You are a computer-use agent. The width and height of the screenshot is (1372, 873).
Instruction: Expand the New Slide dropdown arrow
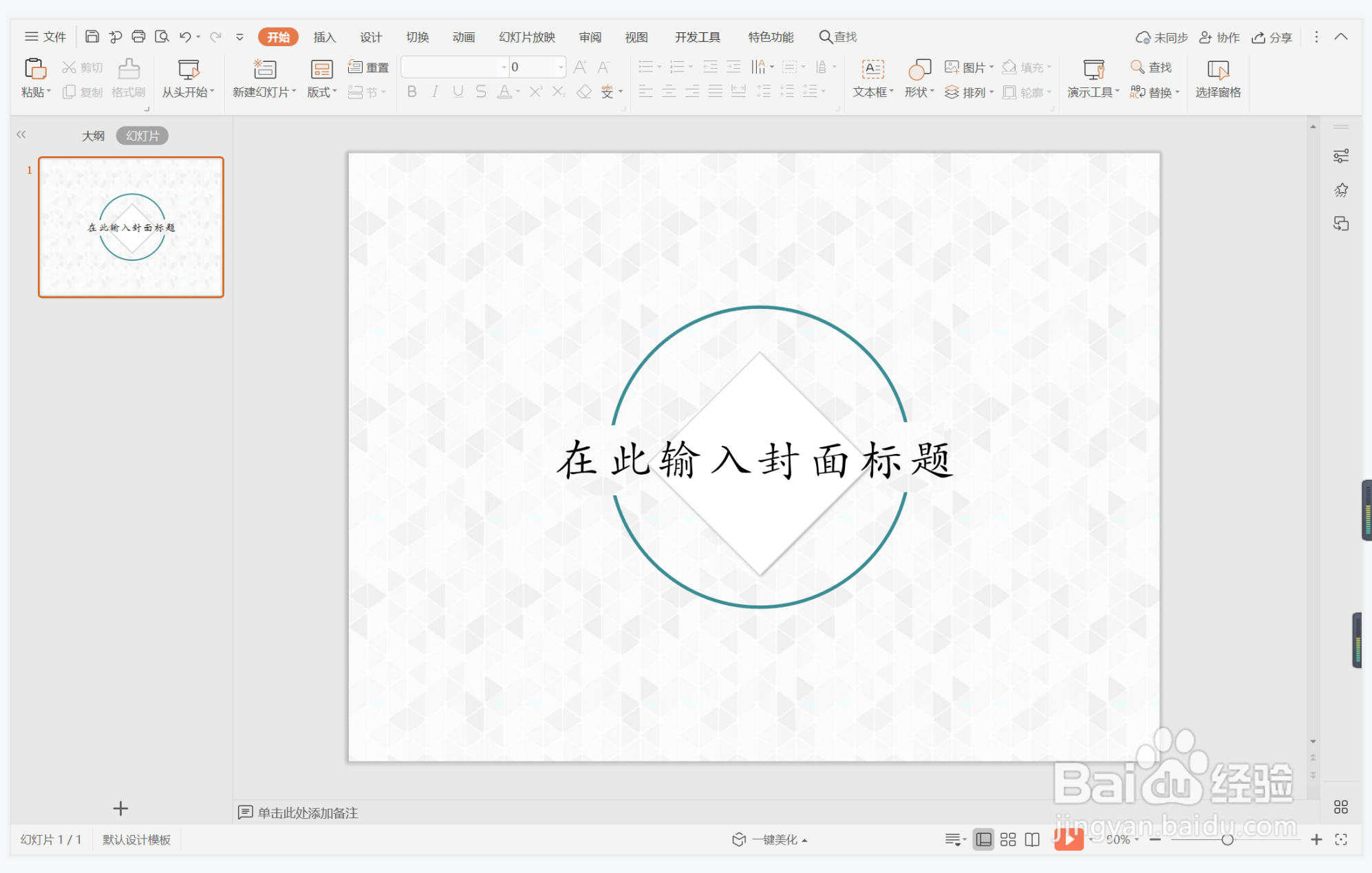[x=294, y=91]
